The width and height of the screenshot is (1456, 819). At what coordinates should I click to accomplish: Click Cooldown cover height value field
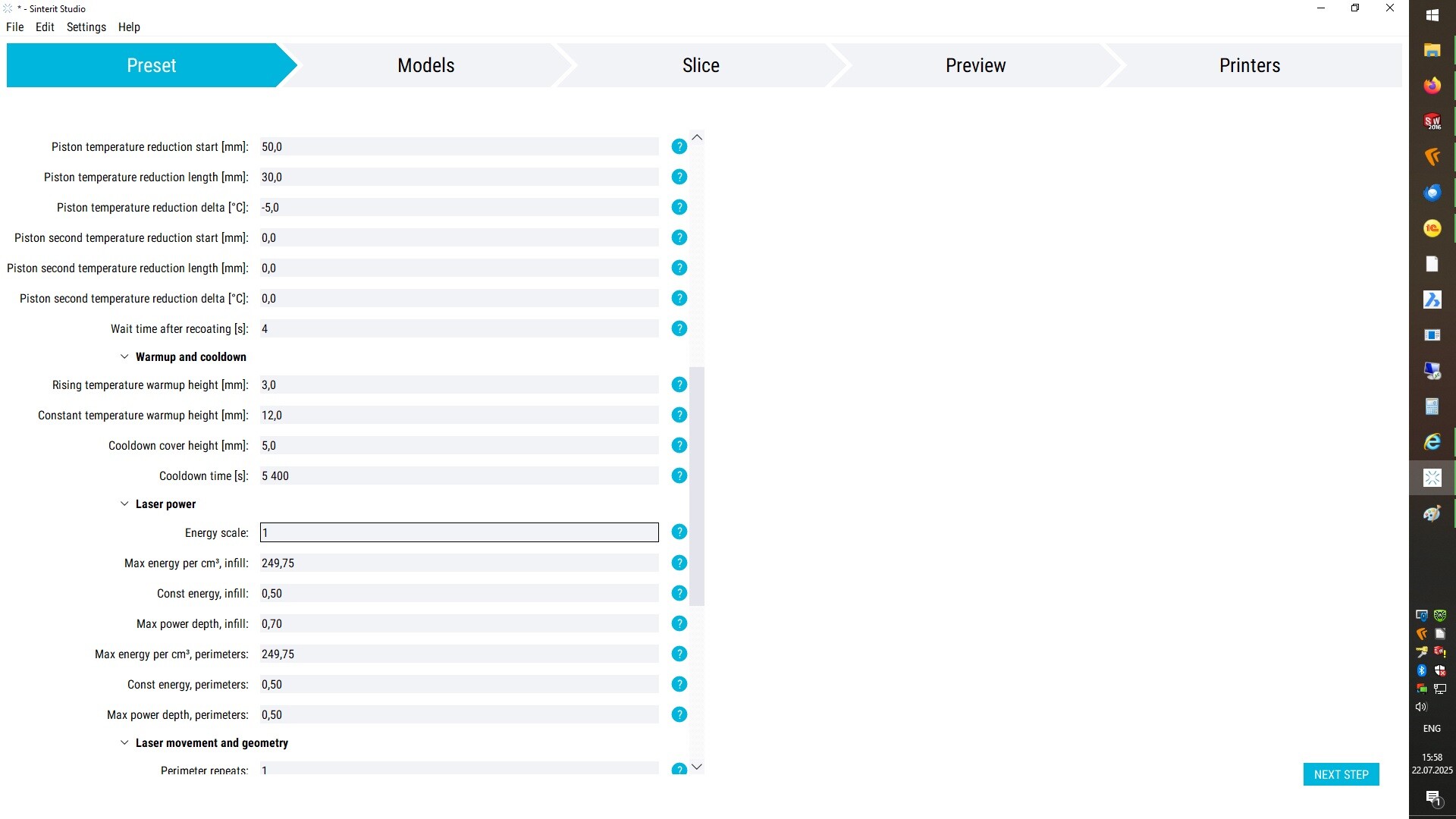pyautogui.click(x=459, y=445)
